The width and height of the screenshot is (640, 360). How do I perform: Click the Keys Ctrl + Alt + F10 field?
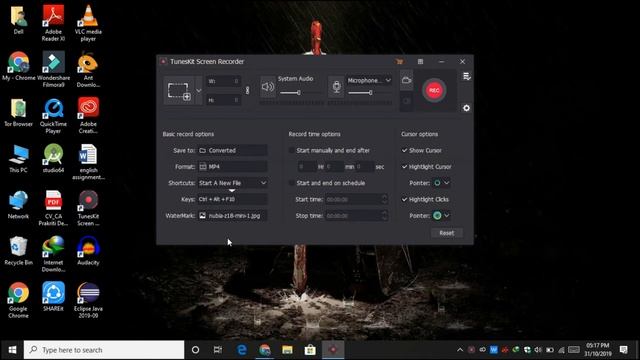click(233, 200)
